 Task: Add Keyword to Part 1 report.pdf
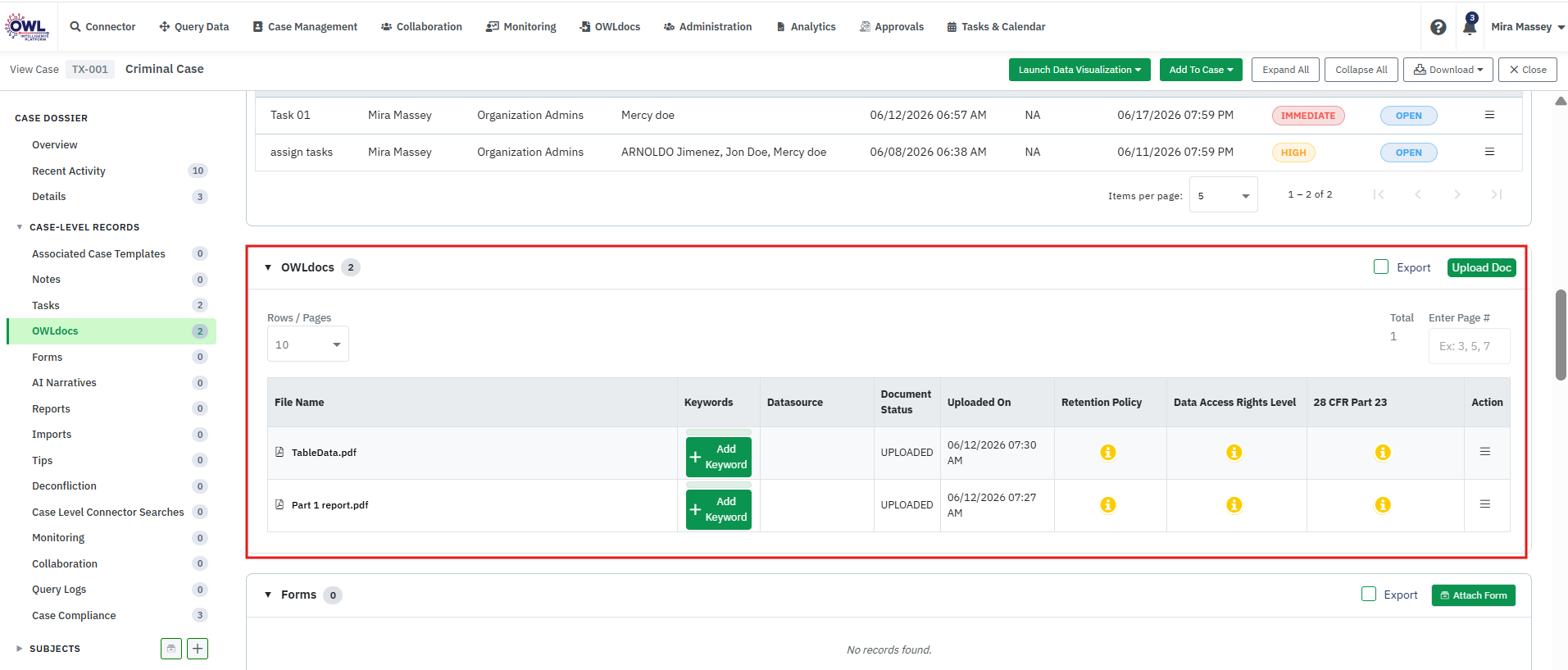[719, 509]
